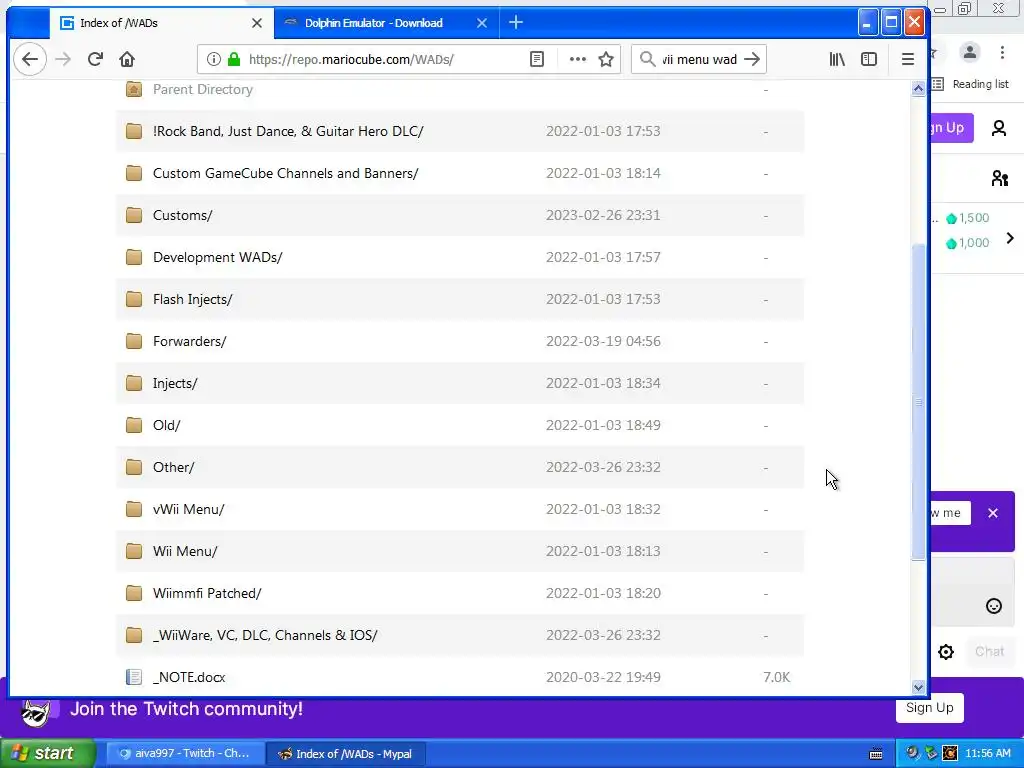Viewport: 1024px width, 768px height.
Task: Open Chrome profile avatar icon
Action: 970,52
